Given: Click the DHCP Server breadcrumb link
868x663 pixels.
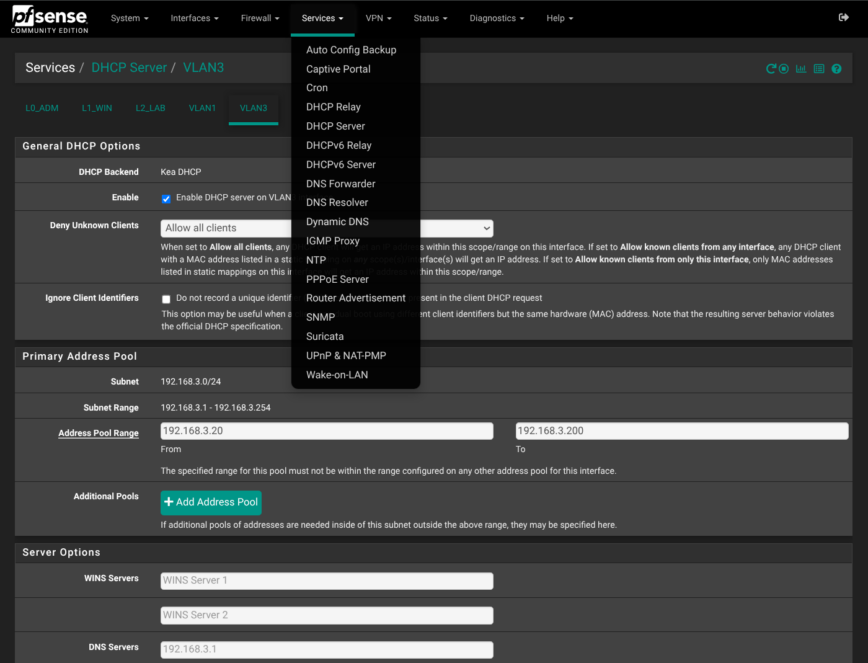Looking at the screenshot, I should [x=129, y=68].
